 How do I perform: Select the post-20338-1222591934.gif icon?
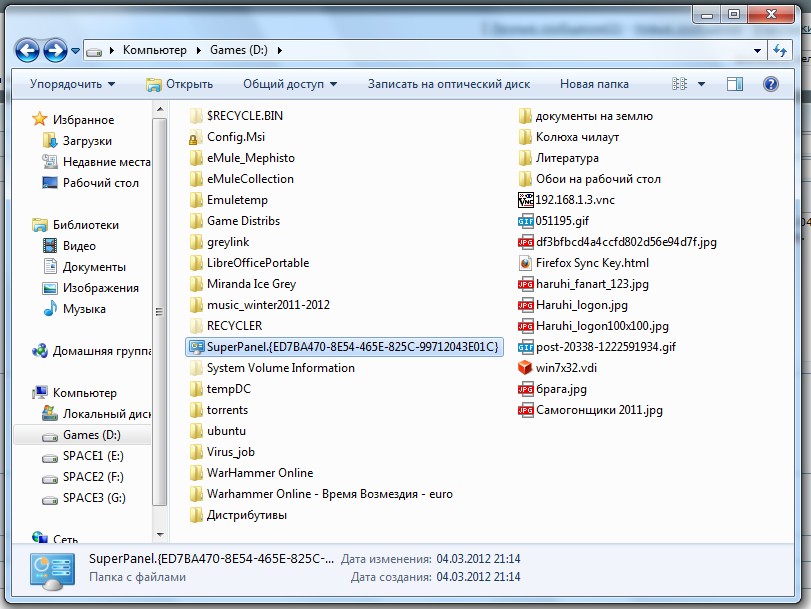tap(525, 347)
